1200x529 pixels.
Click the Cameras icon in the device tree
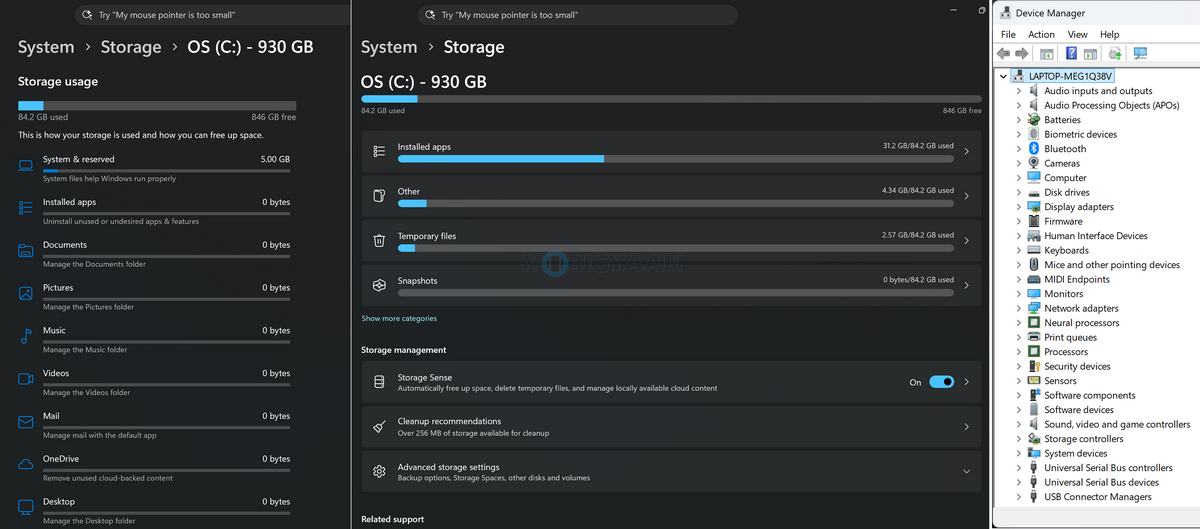click(x=1034, y=163)
